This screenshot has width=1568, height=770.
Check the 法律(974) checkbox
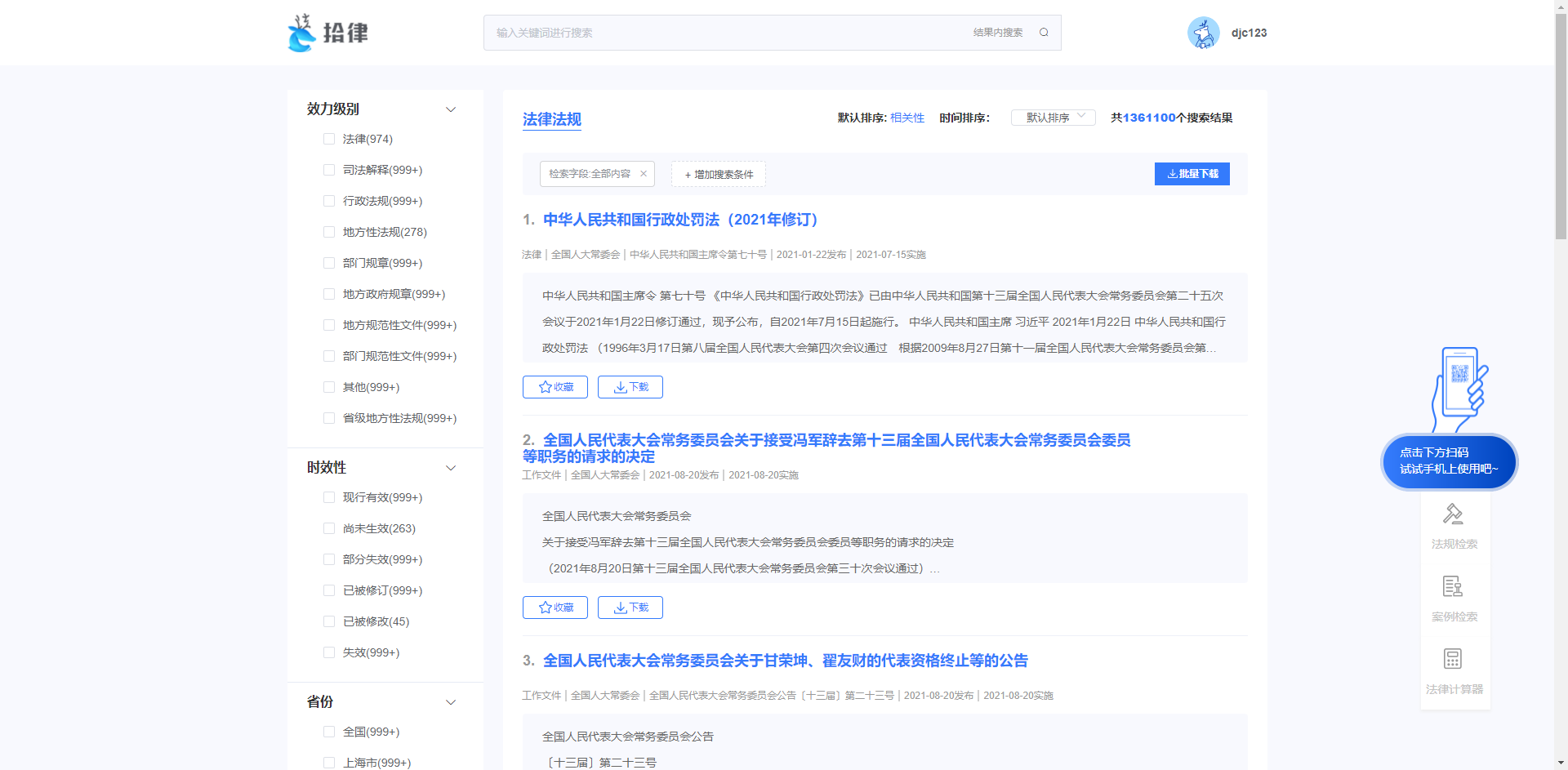tap(329, 140)
